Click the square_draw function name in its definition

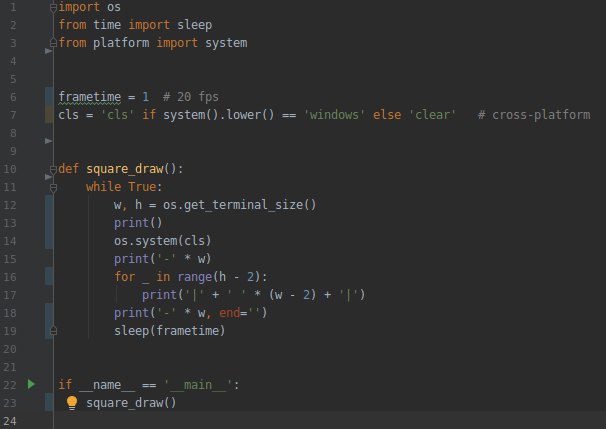(x=125, y=169)
